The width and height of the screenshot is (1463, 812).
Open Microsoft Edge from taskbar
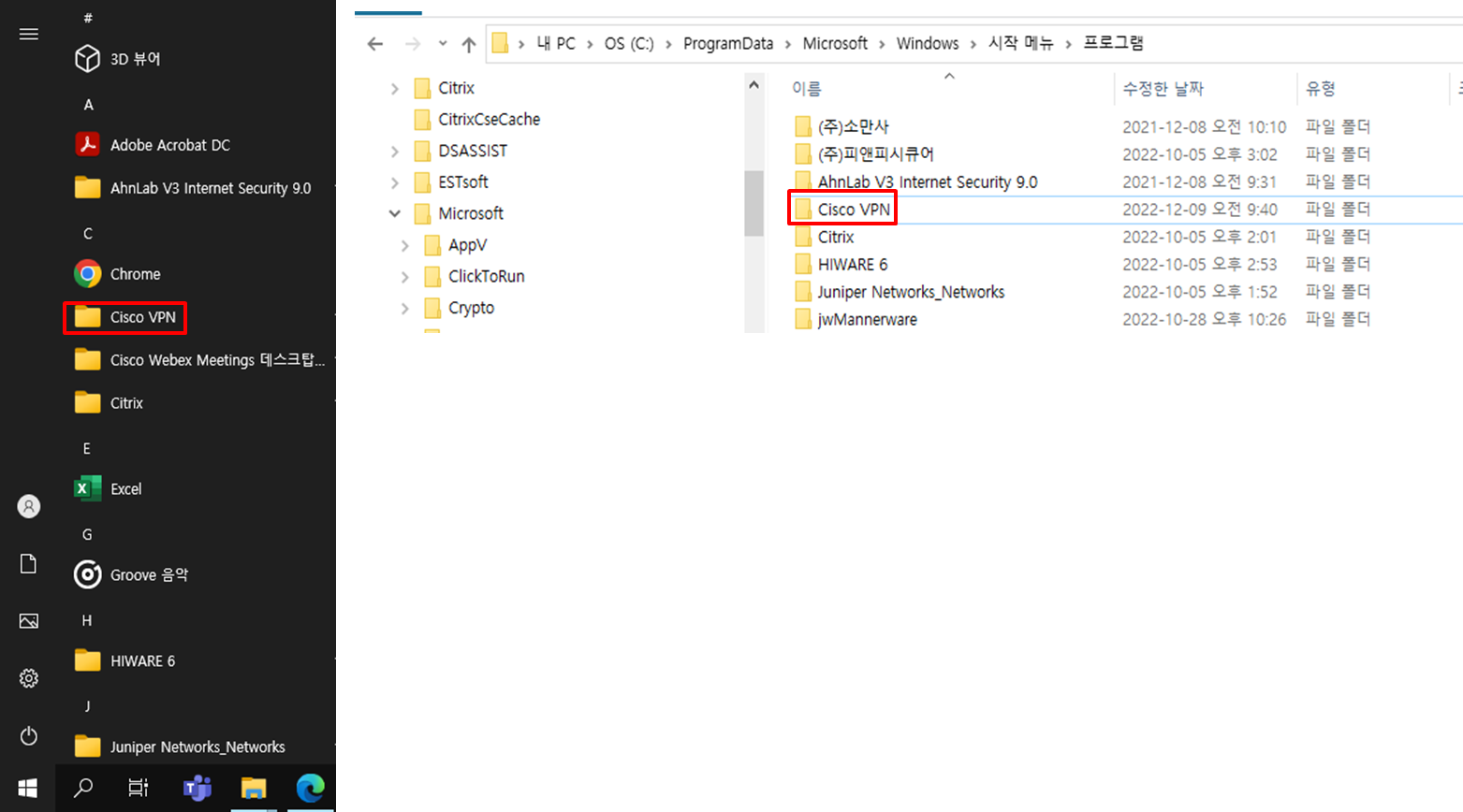(x=310, y=788)
